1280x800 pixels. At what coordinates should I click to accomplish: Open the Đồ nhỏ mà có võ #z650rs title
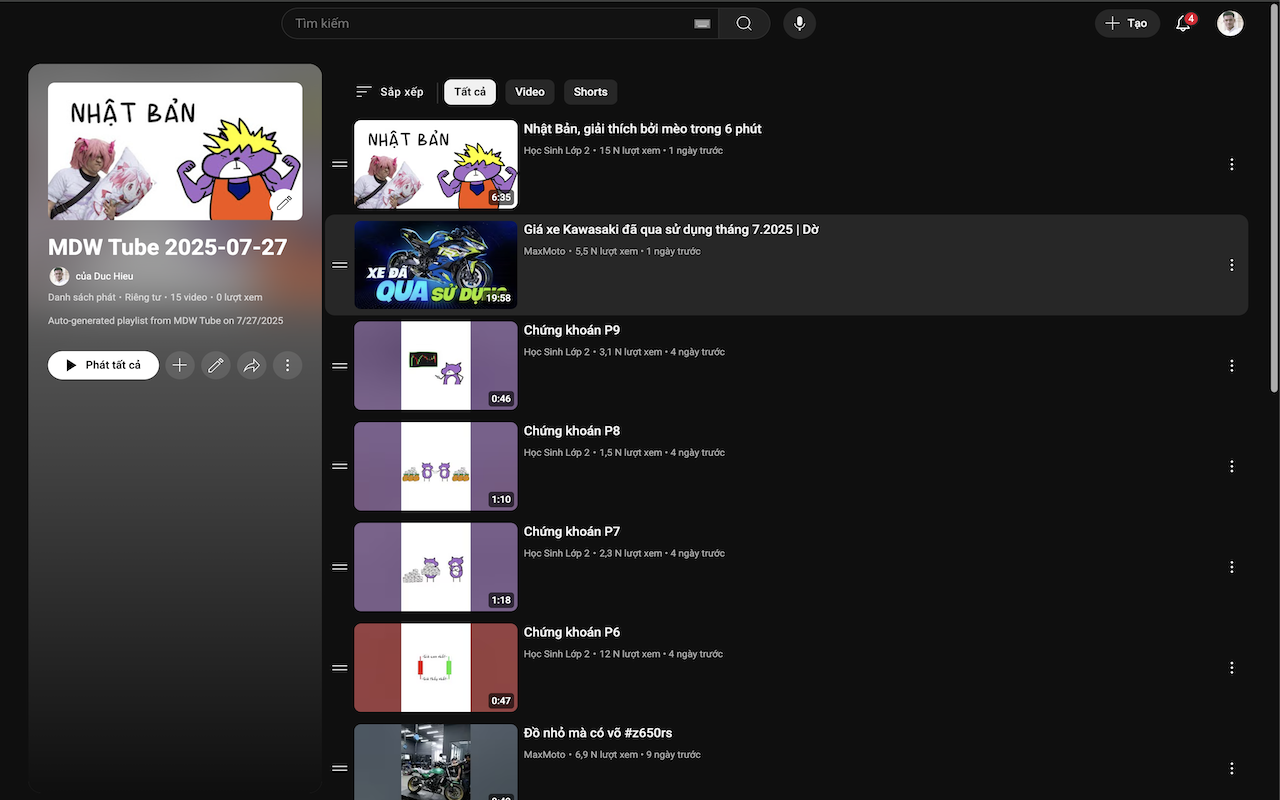(598, 733)
